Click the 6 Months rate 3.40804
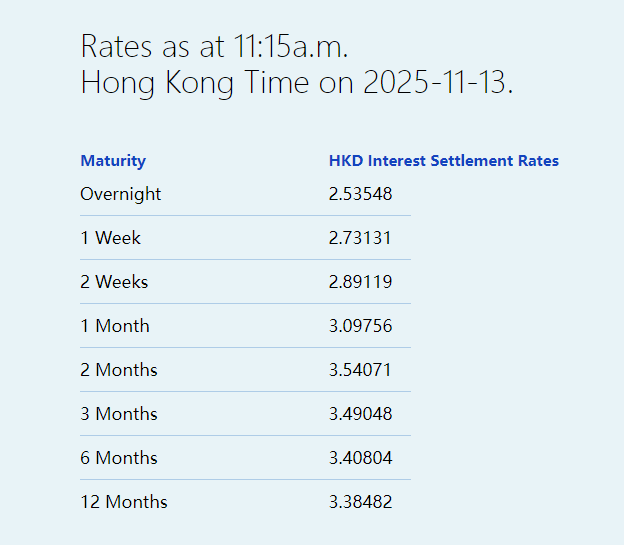This screenshot has height=545, width=624. [360, 458]
